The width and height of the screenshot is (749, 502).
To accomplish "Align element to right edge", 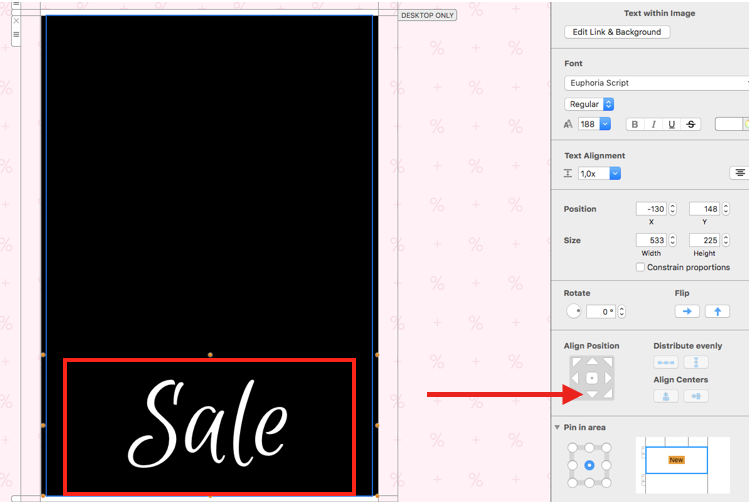I will click(608, 378).
